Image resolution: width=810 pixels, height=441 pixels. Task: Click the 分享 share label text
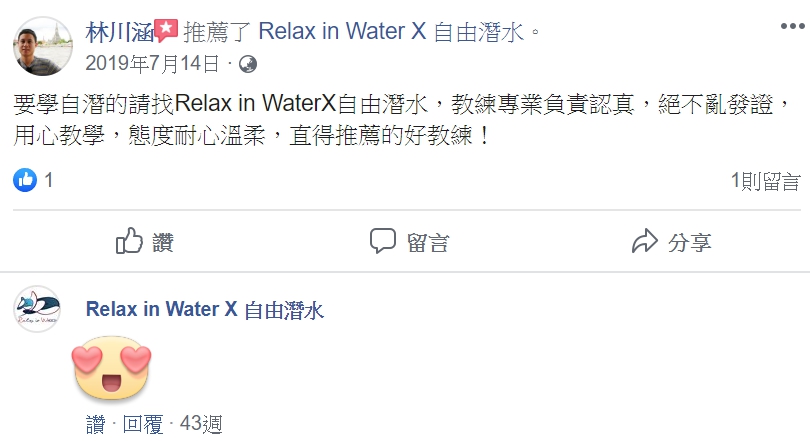pyautogui.click(x=690, y=242)
